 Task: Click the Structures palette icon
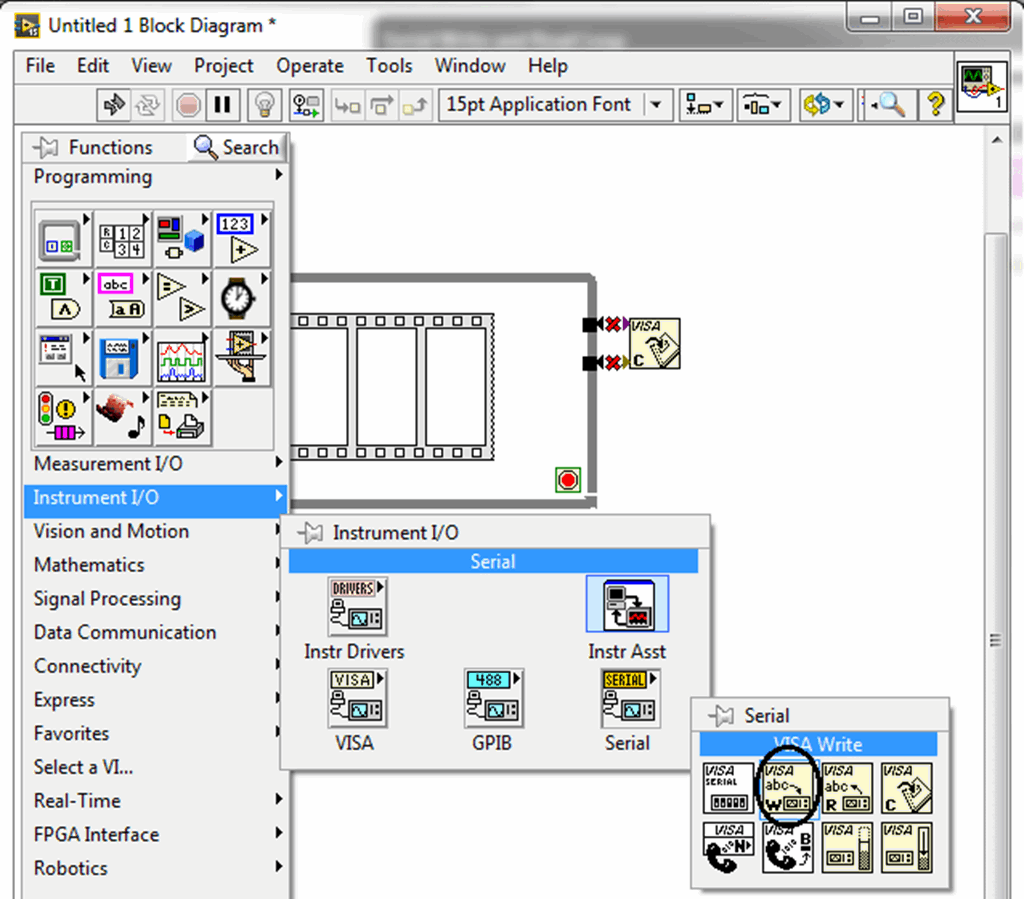tap(60, 237)
